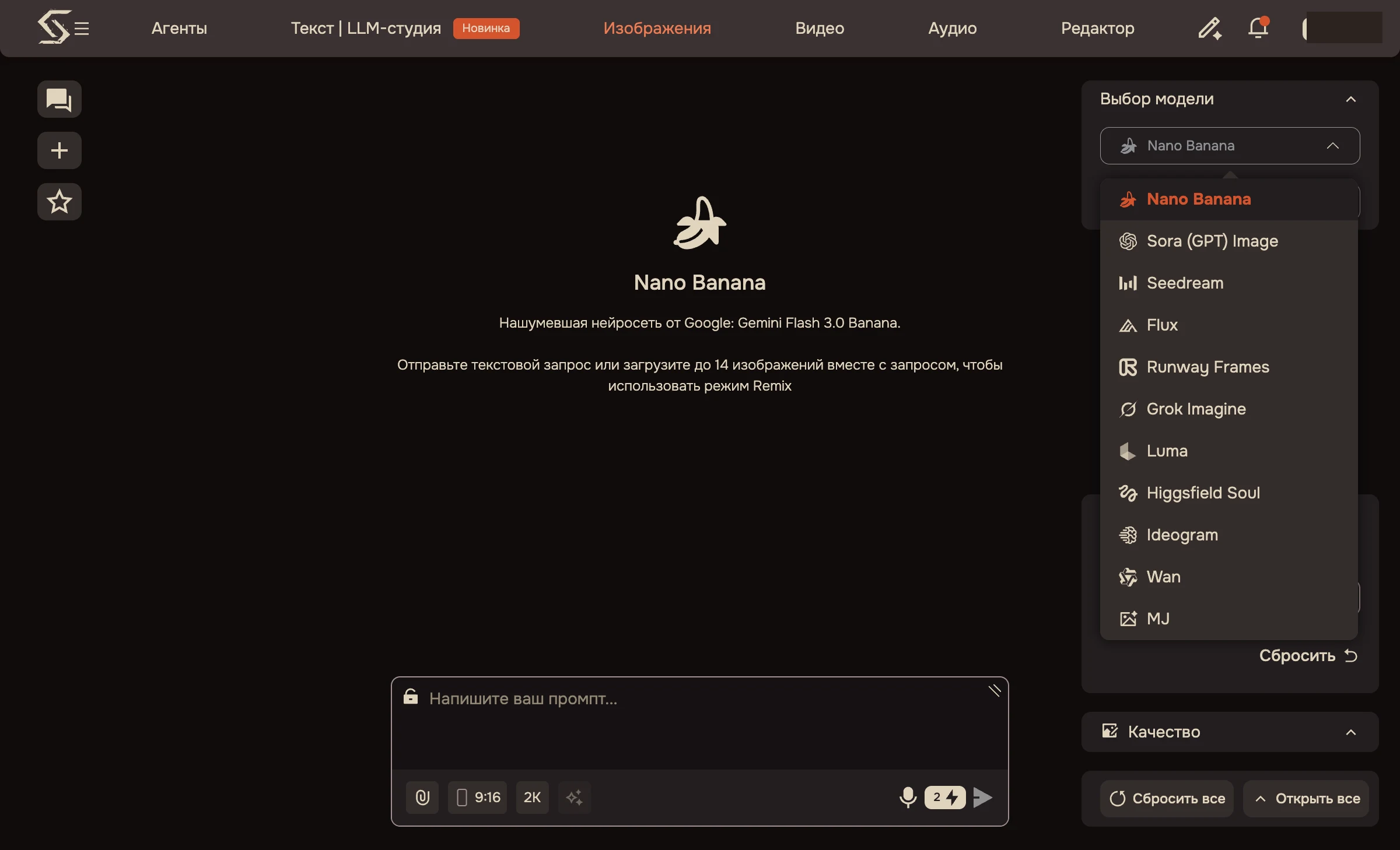The width and height of the screenshot is (1400, 850).
Task: Click the Nano Banana heading in the center
Action: tap(700, 283)
